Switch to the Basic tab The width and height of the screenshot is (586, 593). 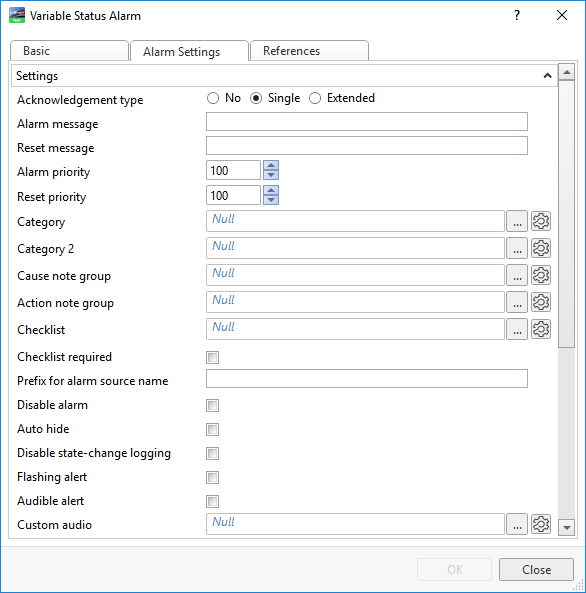pyautogui.click(x=69, y=51)
